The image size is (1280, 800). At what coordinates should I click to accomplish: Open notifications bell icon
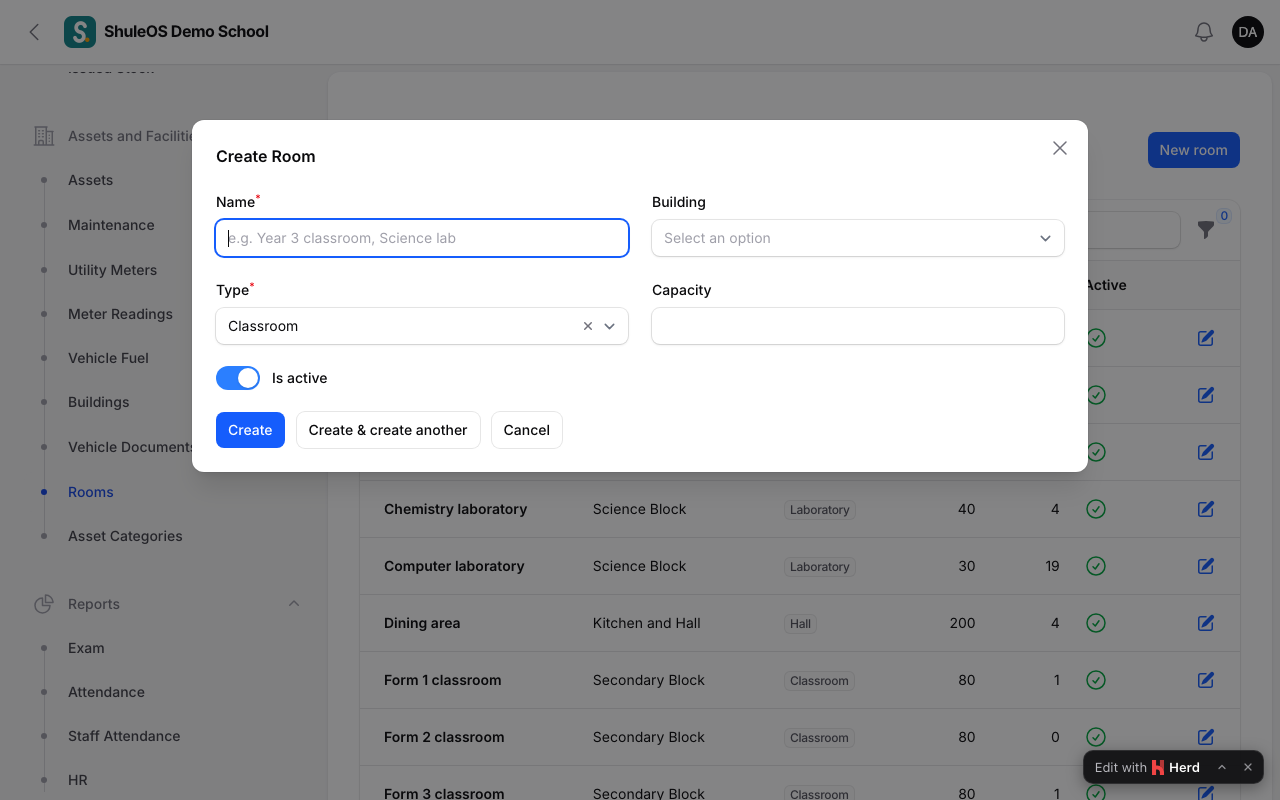1204,32
